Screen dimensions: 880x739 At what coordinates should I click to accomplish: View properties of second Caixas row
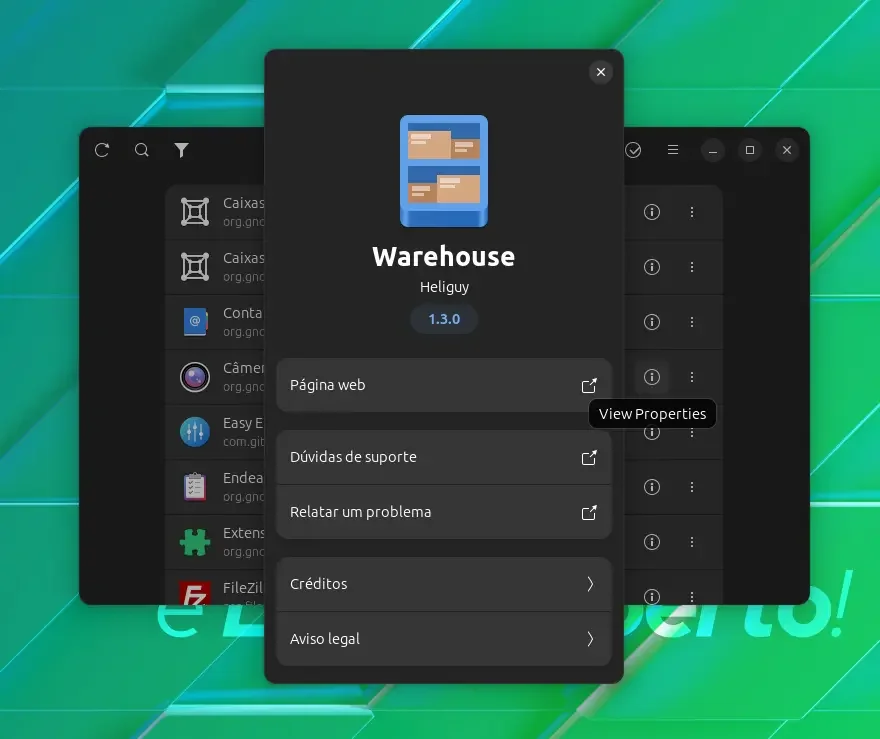(652, 267)
